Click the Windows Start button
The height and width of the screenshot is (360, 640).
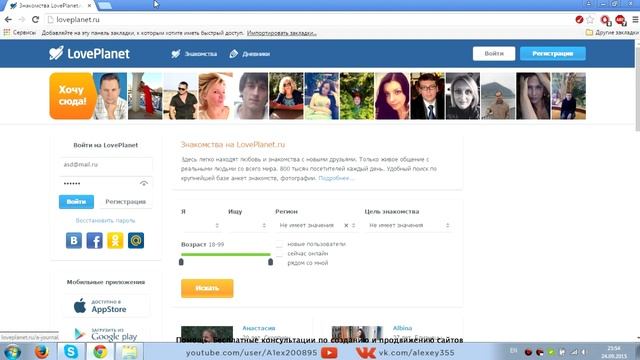12,352
